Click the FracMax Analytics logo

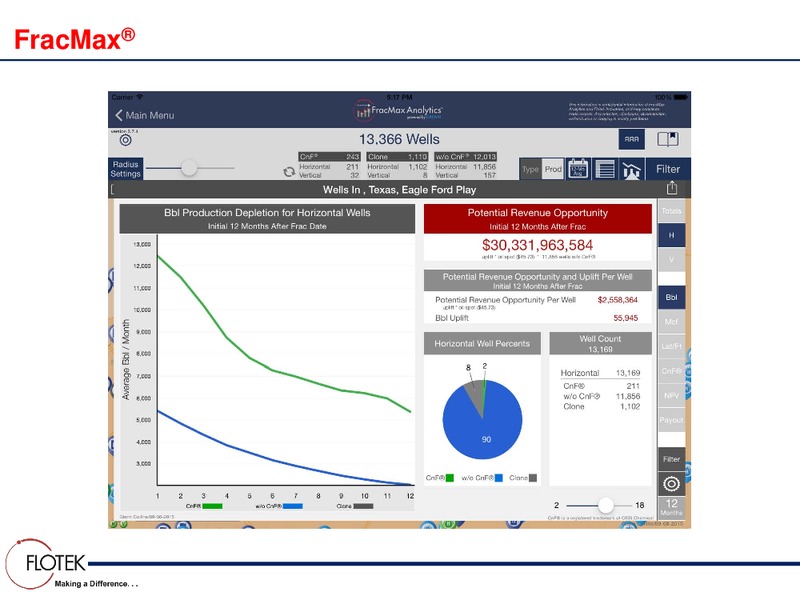pyautogui.click(x=398, y=110)
